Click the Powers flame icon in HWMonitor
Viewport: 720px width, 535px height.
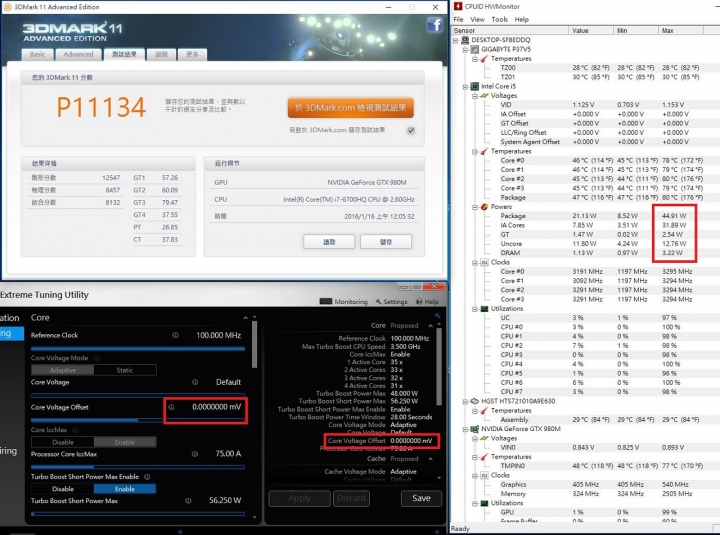(x=484, y=207)
